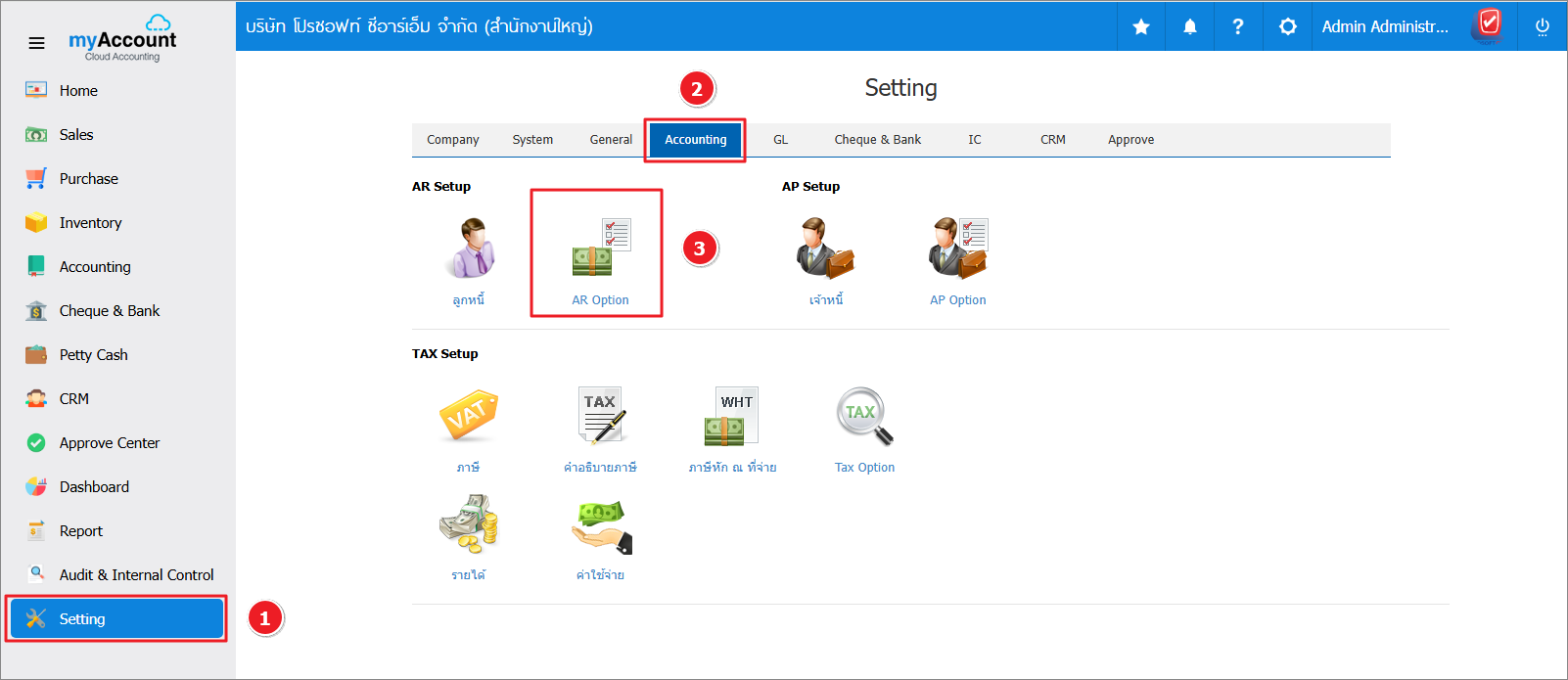Viewport: 1568px width, 680px height.
Task: Click the favorites star icon in header
Action: (x=1141, y=26)
